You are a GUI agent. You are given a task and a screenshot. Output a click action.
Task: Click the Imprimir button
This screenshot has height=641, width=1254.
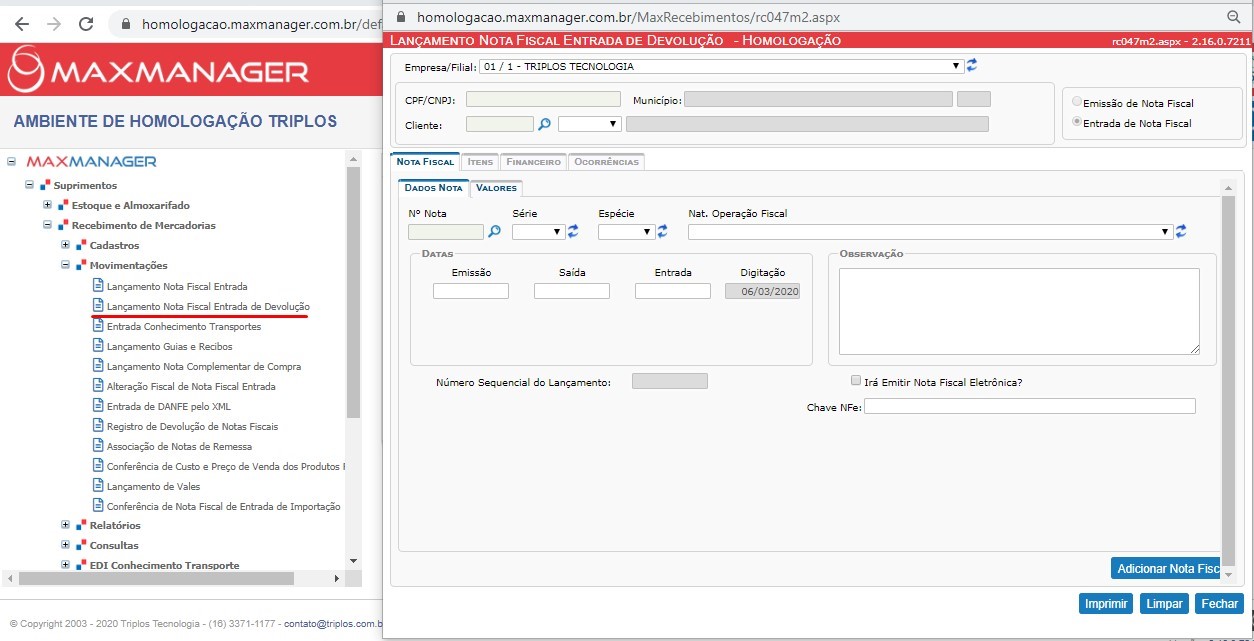[1106, 604]
